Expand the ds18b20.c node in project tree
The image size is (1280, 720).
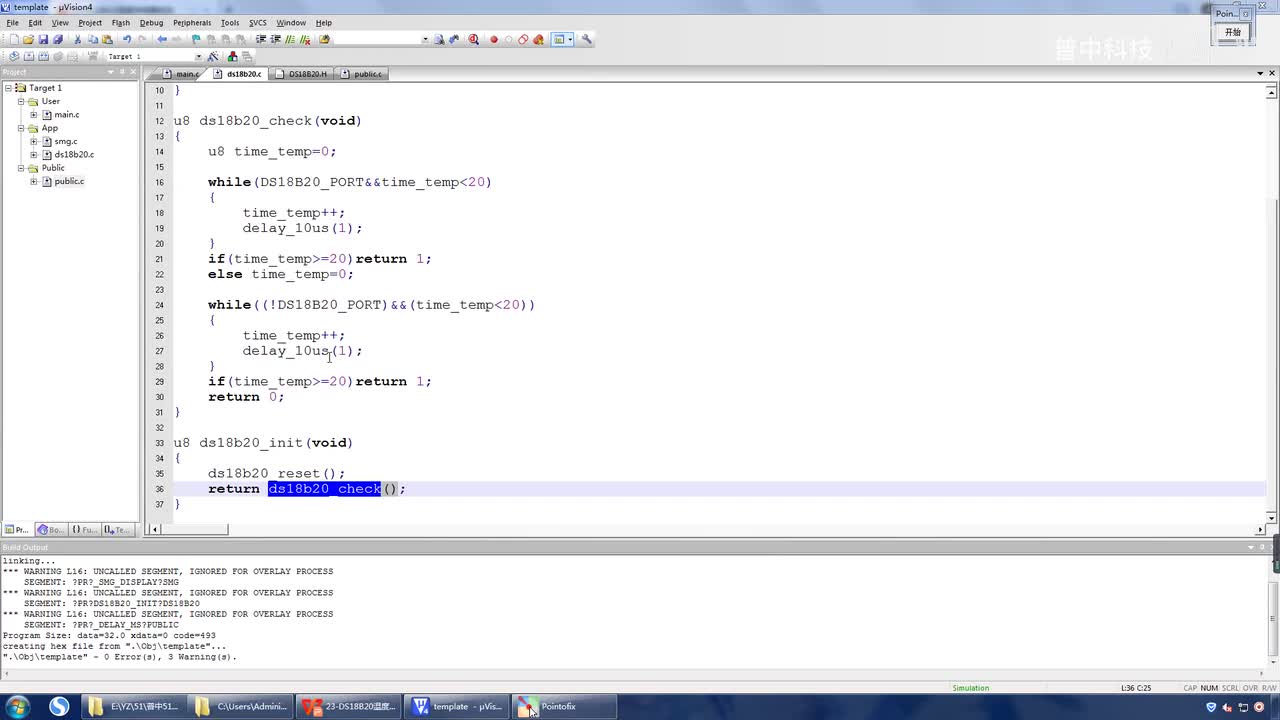(x=33, y=155)
